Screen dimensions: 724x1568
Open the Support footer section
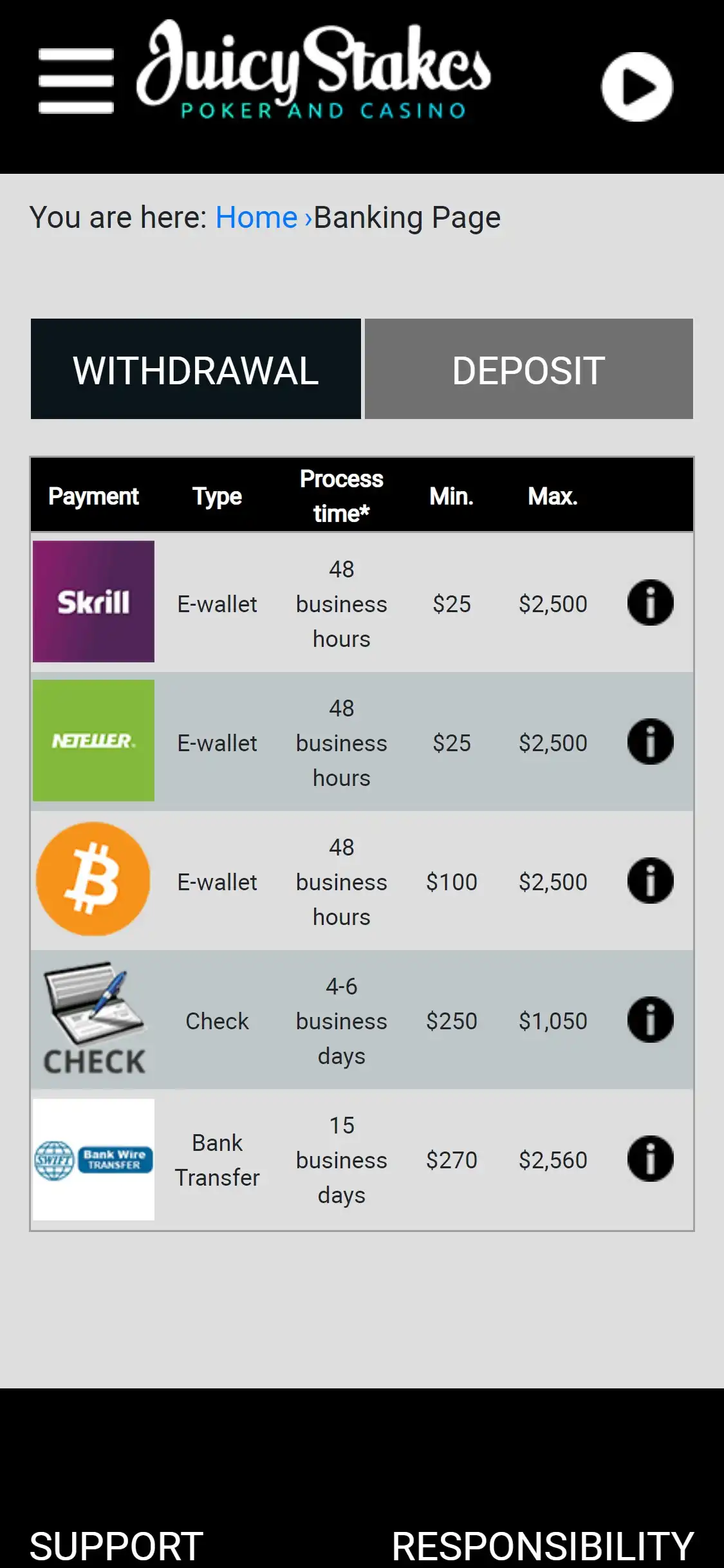[x=116, y=1545]
